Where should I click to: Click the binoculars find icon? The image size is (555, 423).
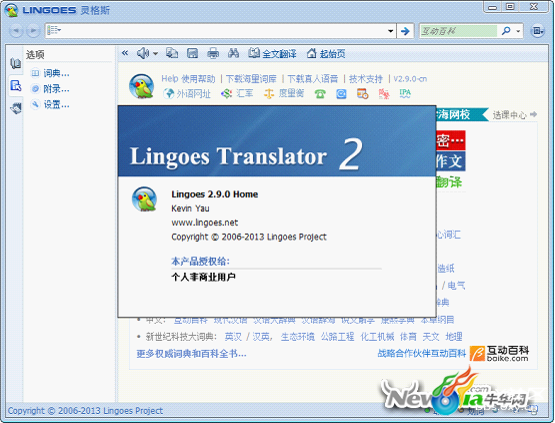(233, 53)
